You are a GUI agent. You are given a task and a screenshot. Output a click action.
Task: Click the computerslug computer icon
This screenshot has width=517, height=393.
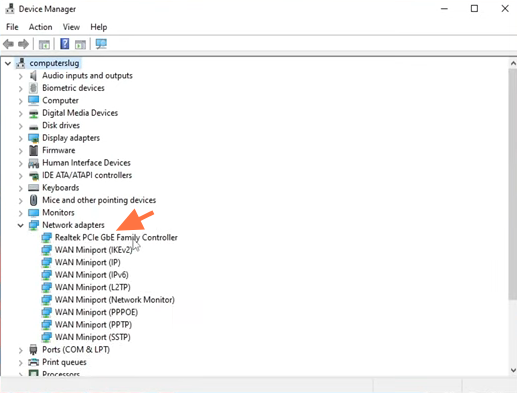(21, 63)
